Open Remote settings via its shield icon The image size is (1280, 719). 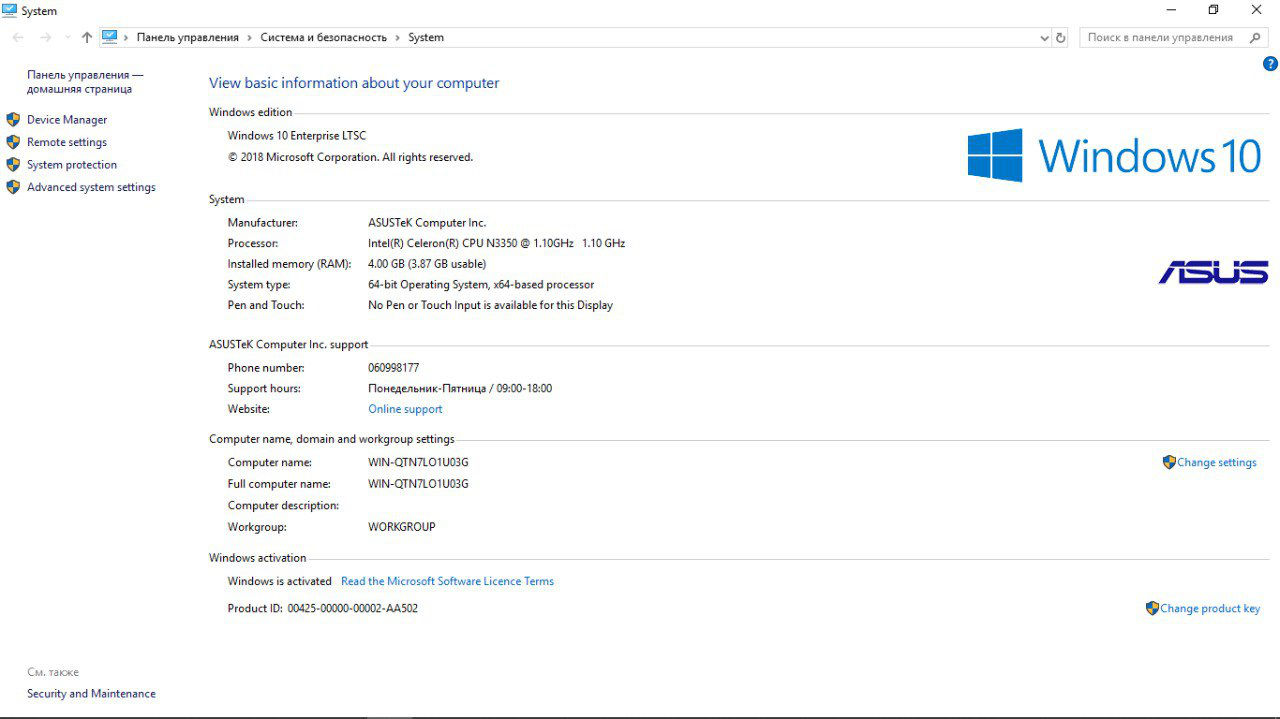[x=13, y=141]
